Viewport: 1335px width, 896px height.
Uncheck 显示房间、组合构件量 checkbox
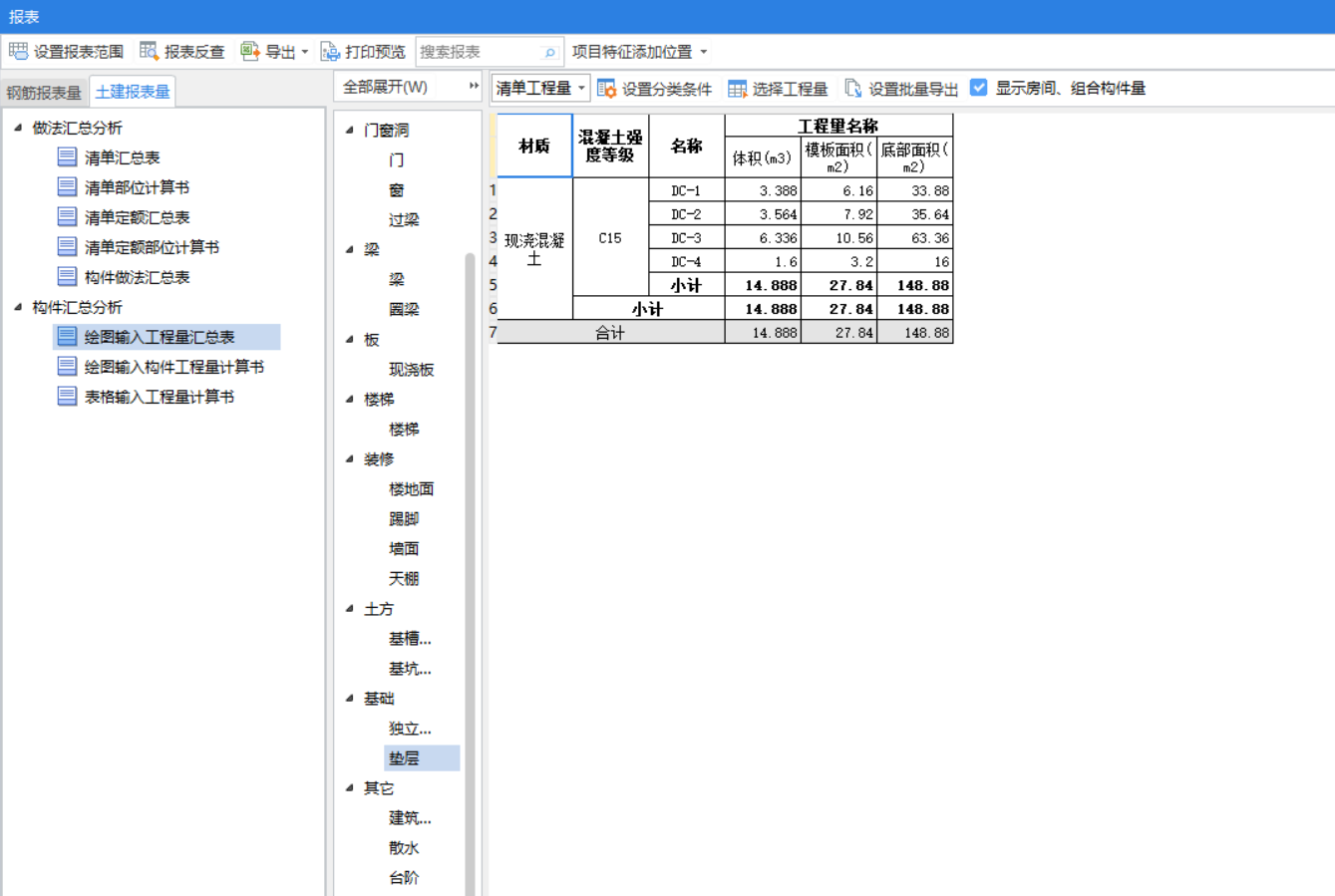click(979, 88)
